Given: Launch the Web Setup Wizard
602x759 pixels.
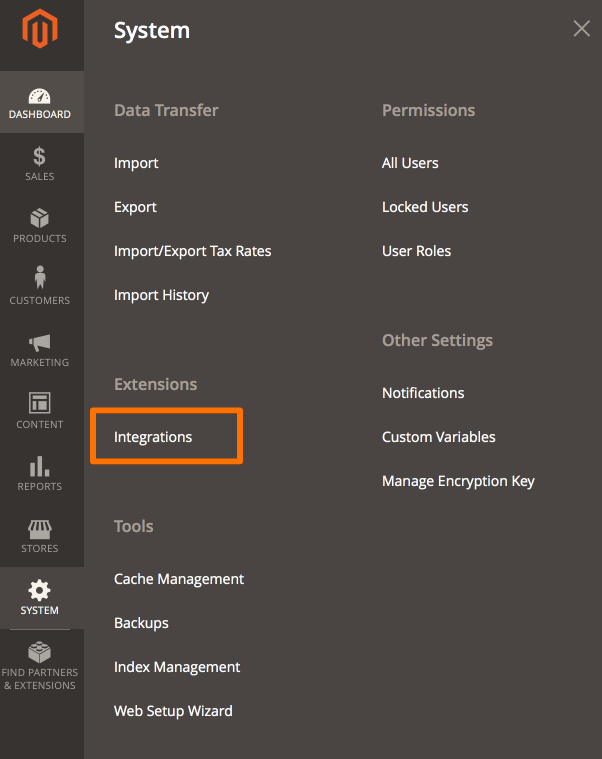Looking at the screenshot, I should [173, 711].
